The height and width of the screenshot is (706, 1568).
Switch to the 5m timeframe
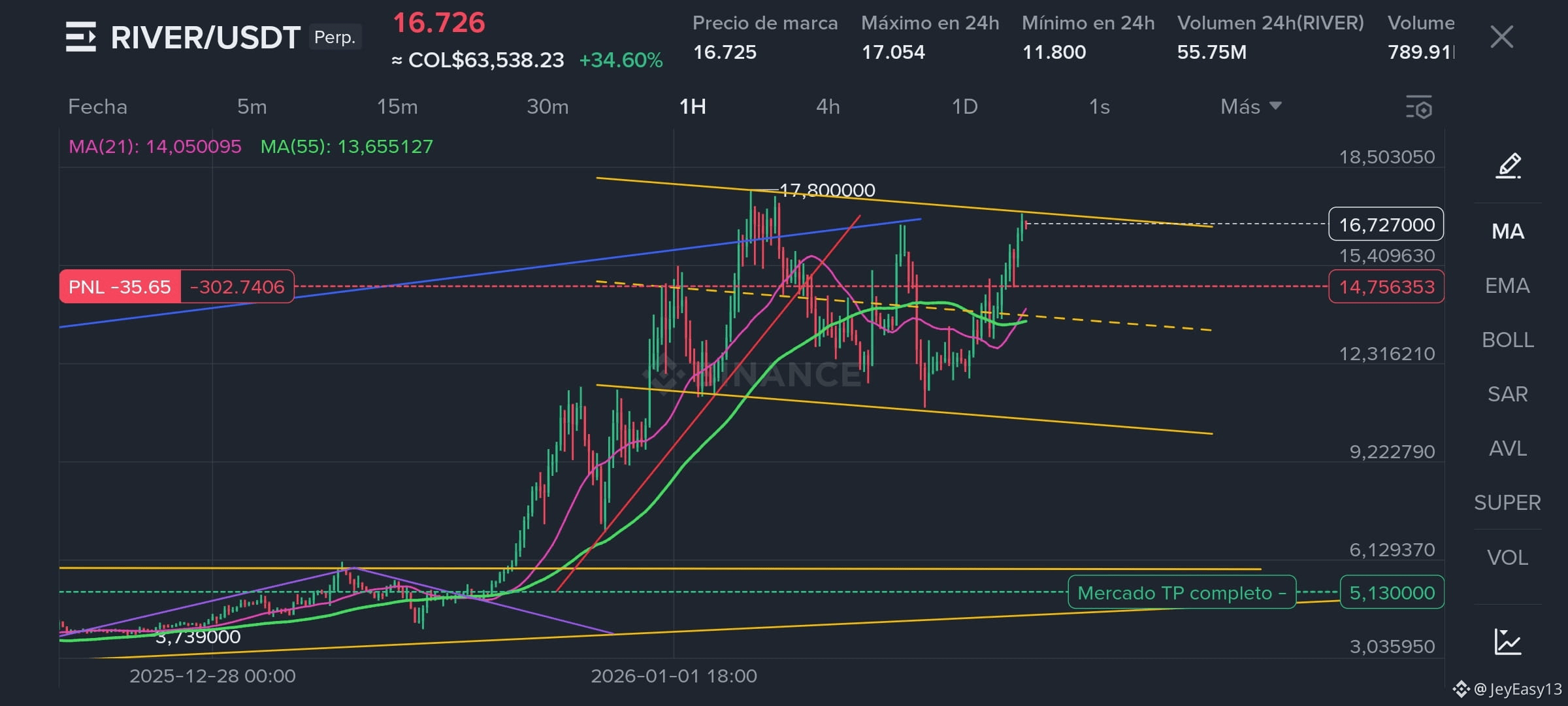click(x=252, y=107)
